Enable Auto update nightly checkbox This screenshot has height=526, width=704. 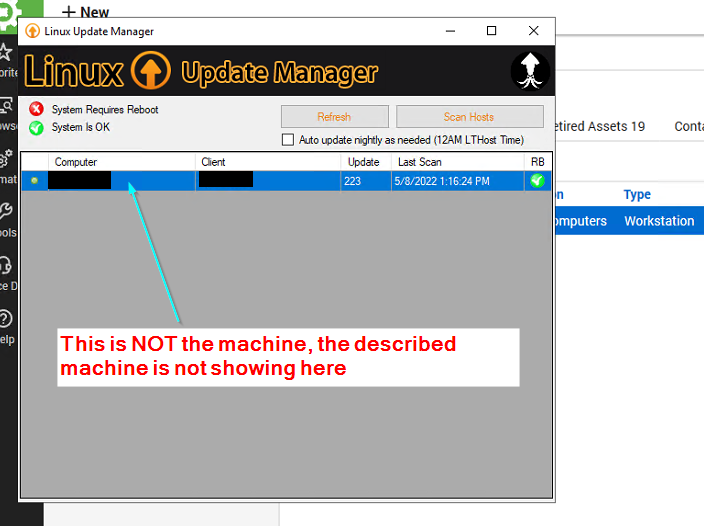pyautogui.click(x=288, y=140)
